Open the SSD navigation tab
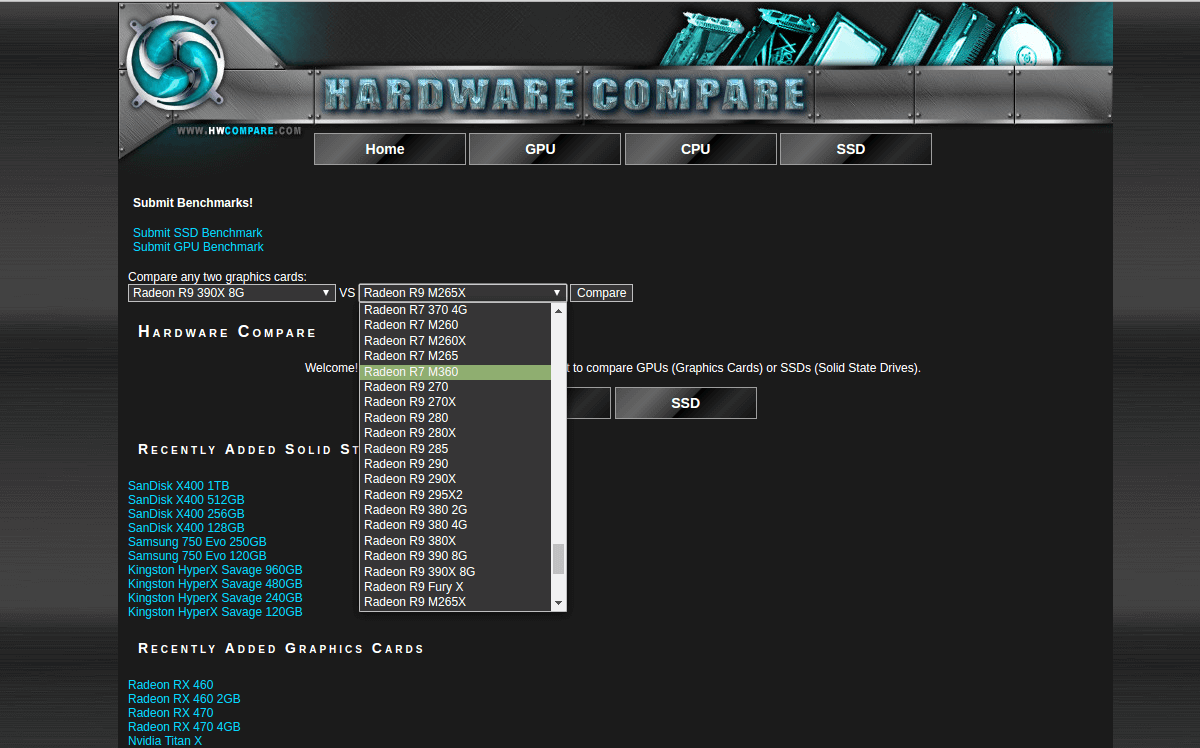The width and height of the screenshot is (1200, 748). [x=856, y=149]
